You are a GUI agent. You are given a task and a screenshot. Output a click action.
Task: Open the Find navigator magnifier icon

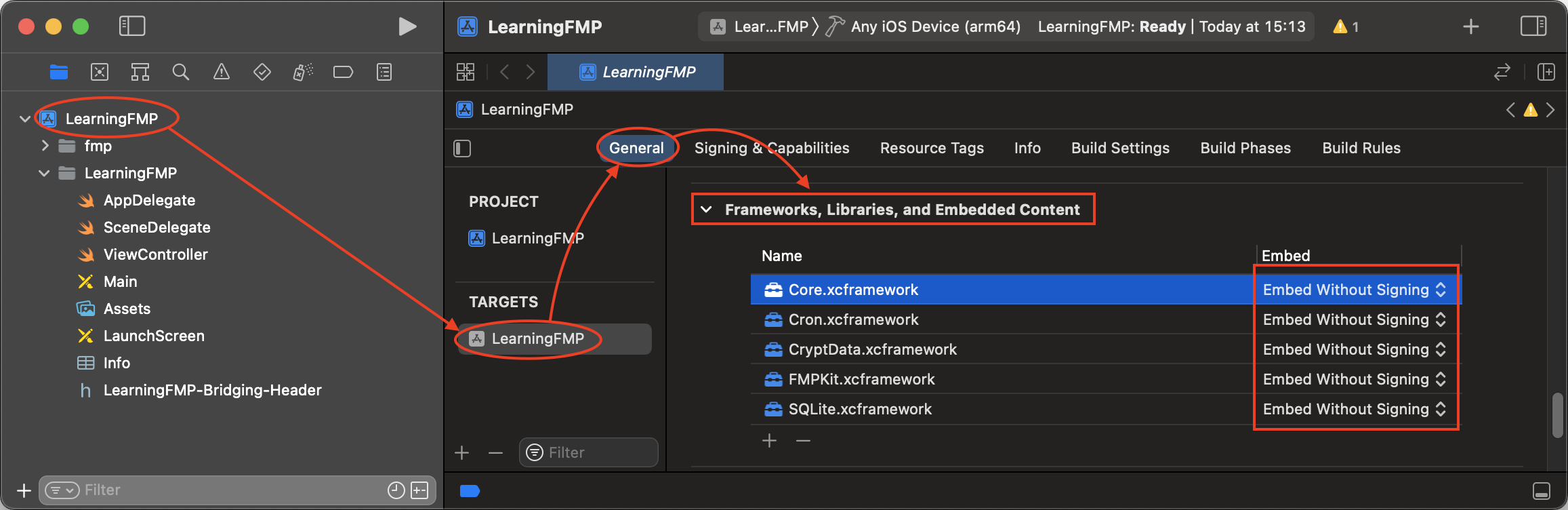[x=180, y=72]
